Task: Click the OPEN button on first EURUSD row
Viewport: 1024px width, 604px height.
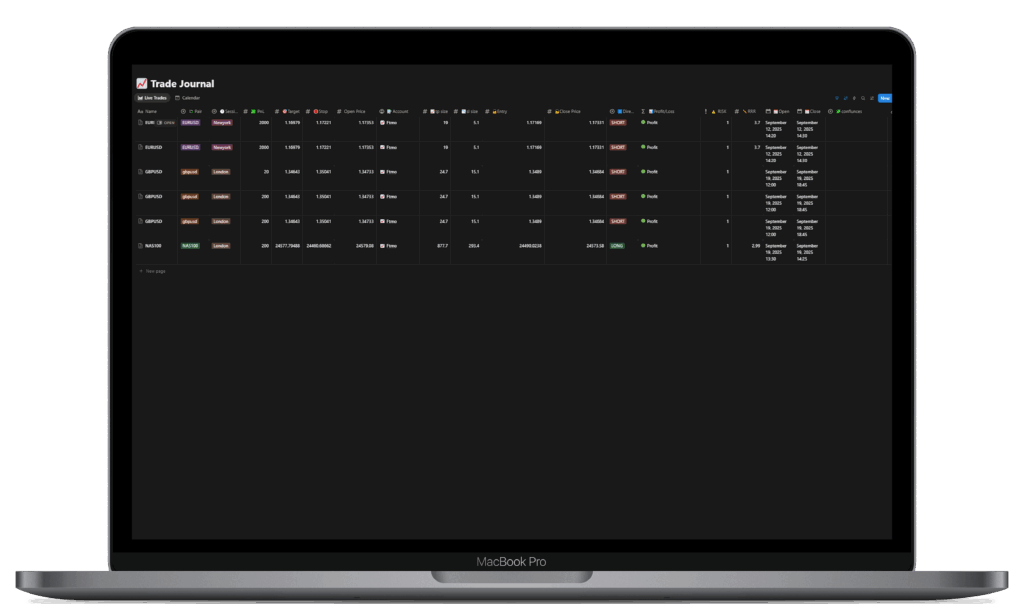Action: [x=167, y=122]
